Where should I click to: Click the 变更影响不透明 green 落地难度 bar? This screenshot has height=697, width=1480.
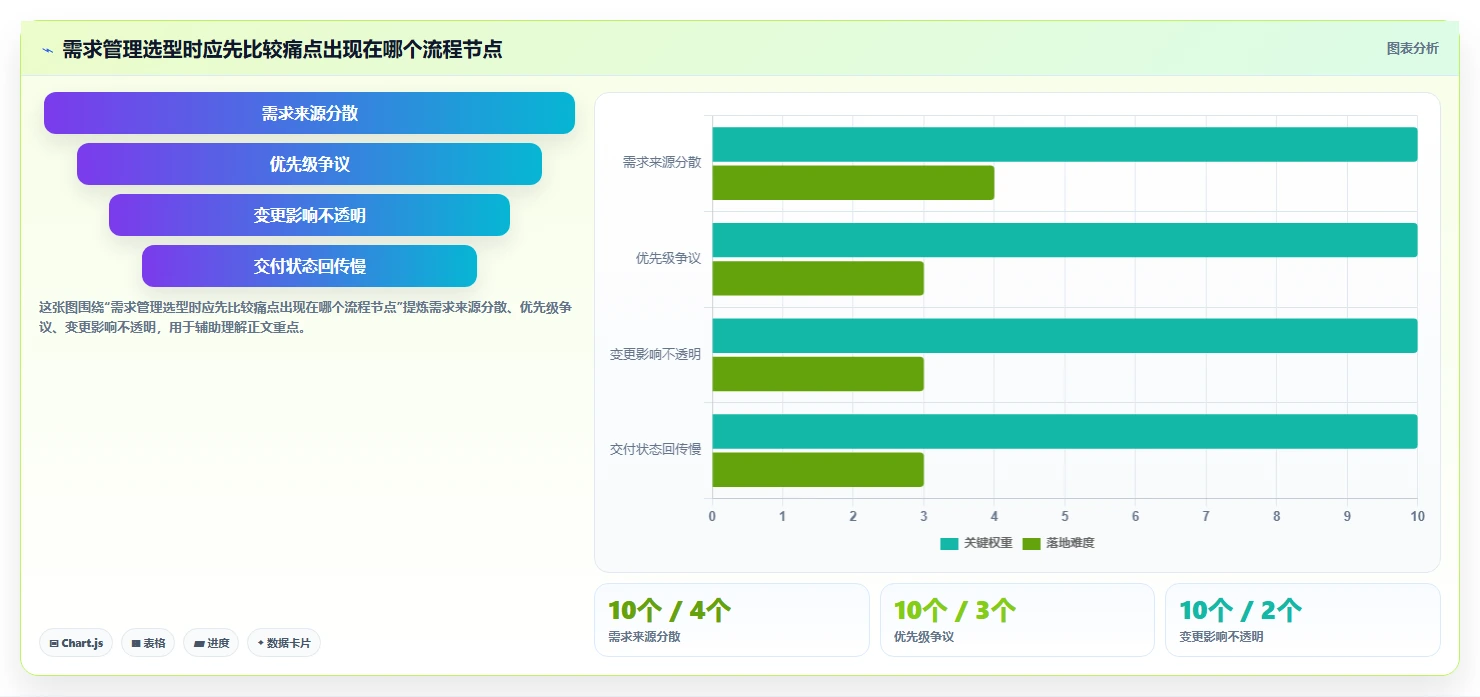[x=818, y=374]
